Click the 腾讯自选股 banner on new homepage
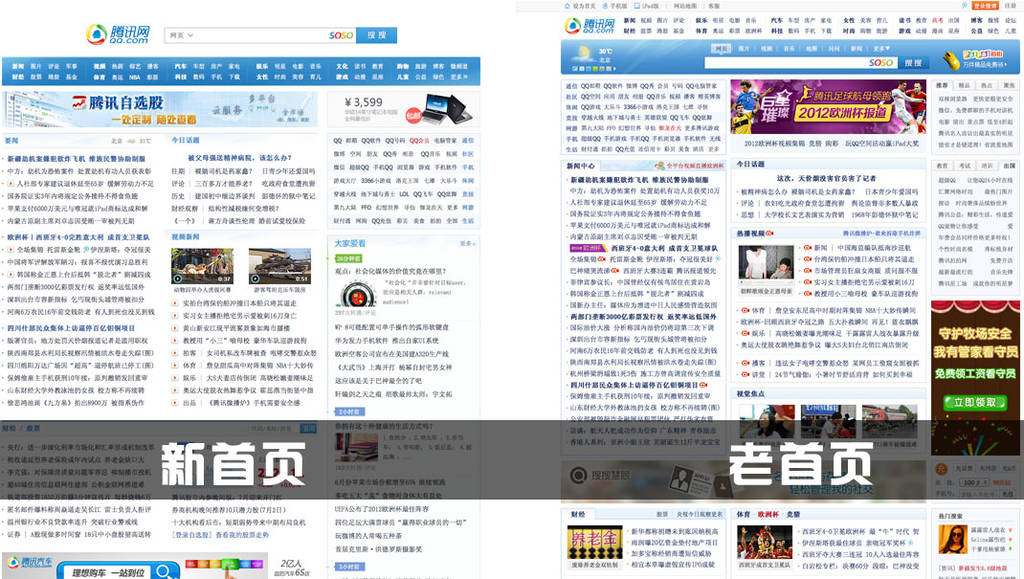Image resolution: width=1024 pixels, height=579 pixels. 160,109
